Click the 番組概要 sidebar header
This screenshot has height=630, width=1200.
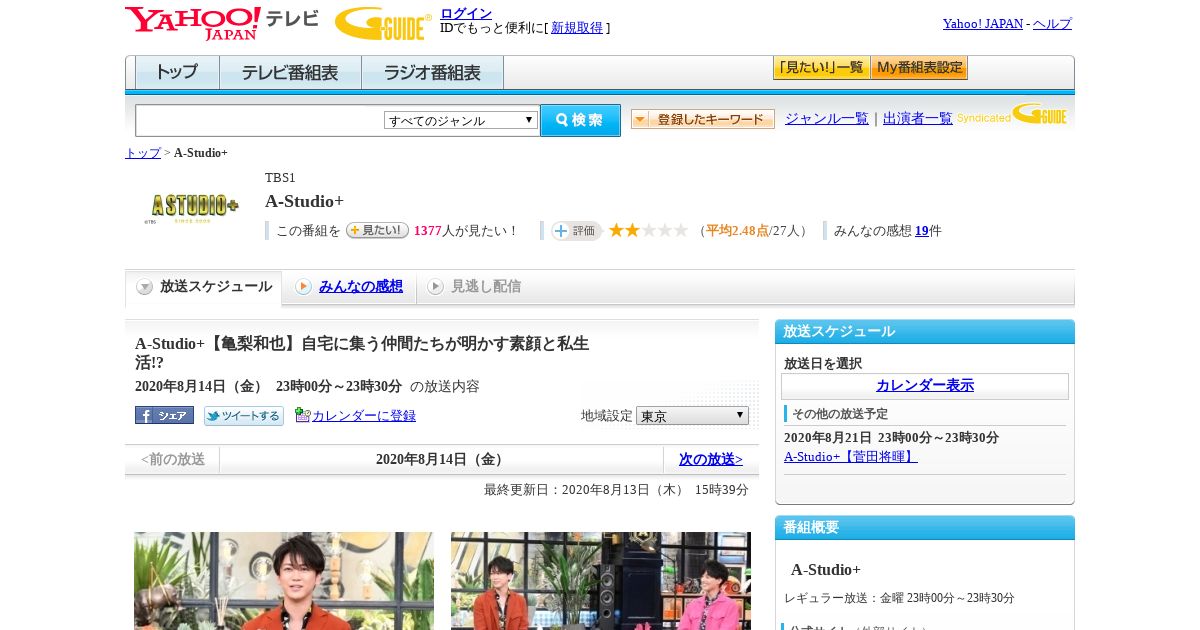925,528
